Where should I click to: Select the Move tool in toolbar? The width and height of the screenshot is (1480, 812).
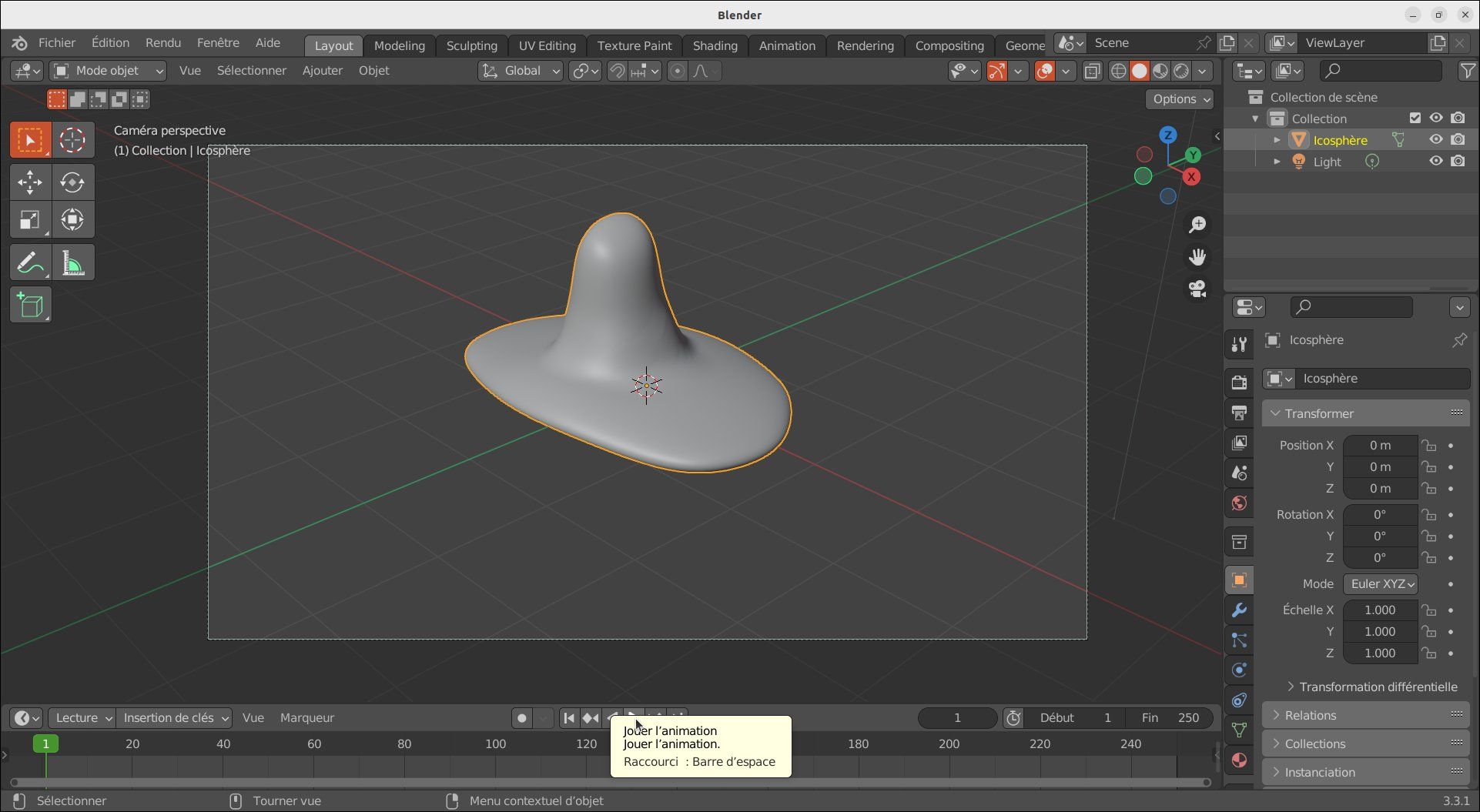(x=30, y=182)
